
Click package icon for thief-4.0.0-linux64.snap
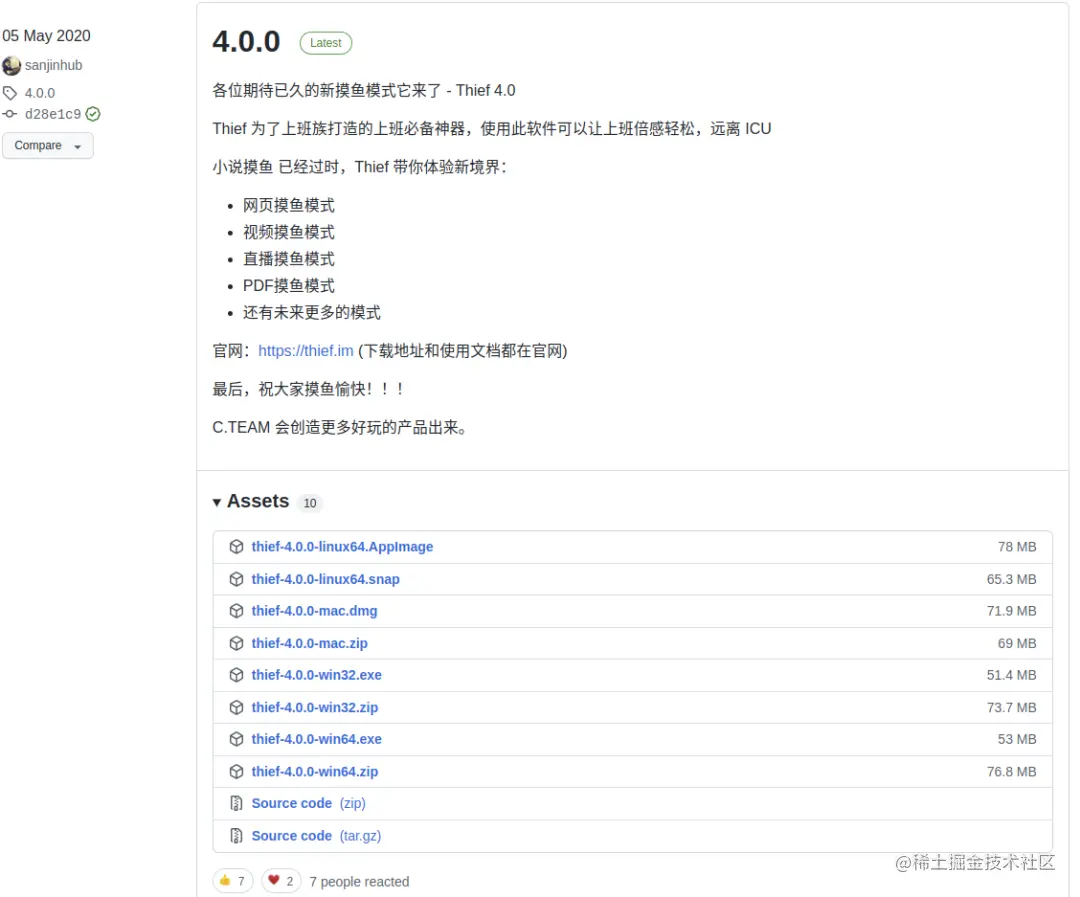click(236, 579)
